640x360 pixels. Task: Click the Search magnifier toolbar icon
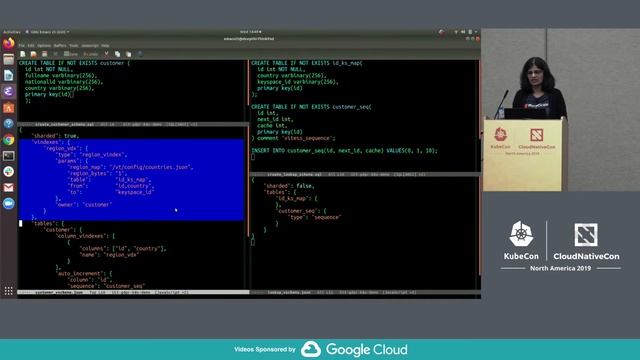pyautogui.click(x=140, y=54)
